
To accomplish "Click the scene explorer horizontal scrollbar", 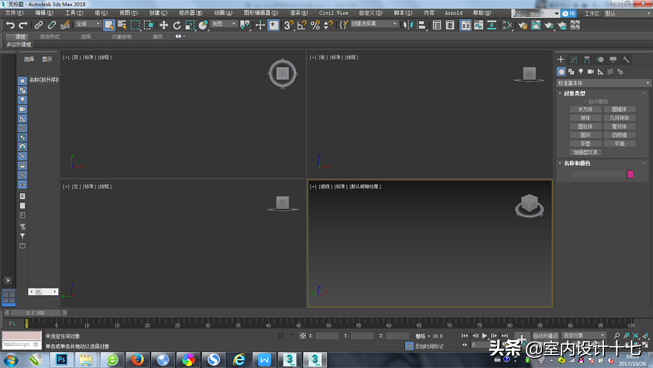I will pos(43,292).
